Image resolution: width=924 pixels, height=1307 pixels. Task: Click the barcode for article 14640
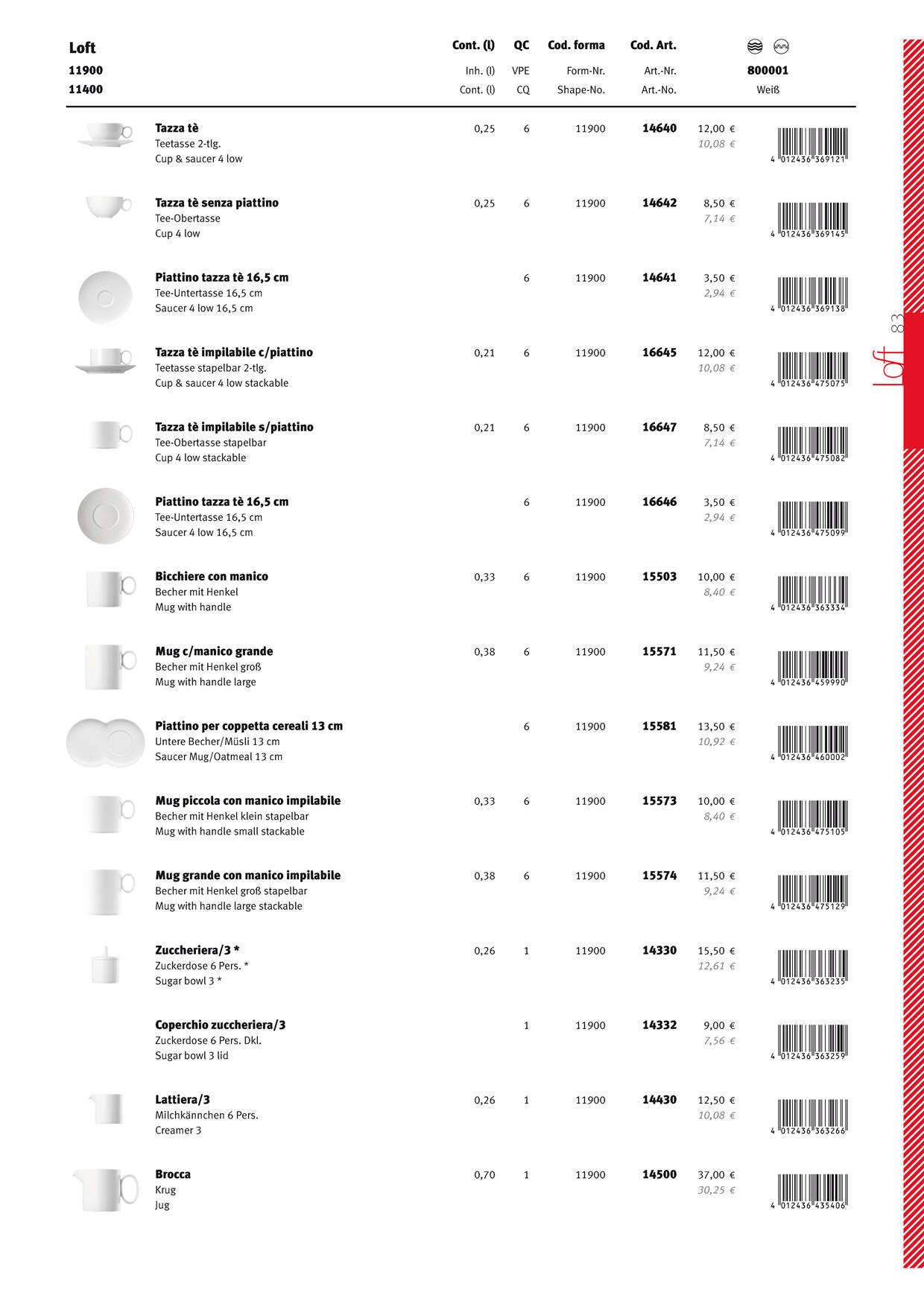coord(811,145)
